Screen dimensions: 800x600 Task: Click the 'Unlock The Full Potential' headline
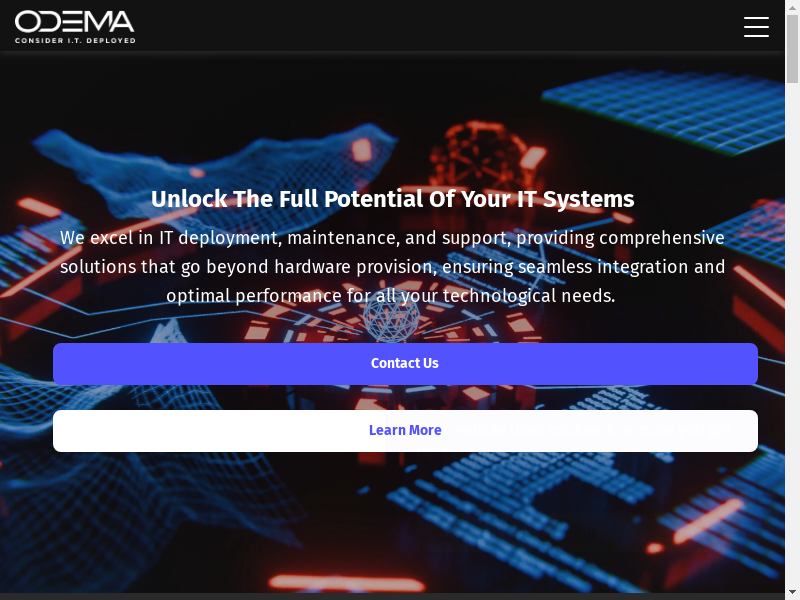[x=392, y=199]
